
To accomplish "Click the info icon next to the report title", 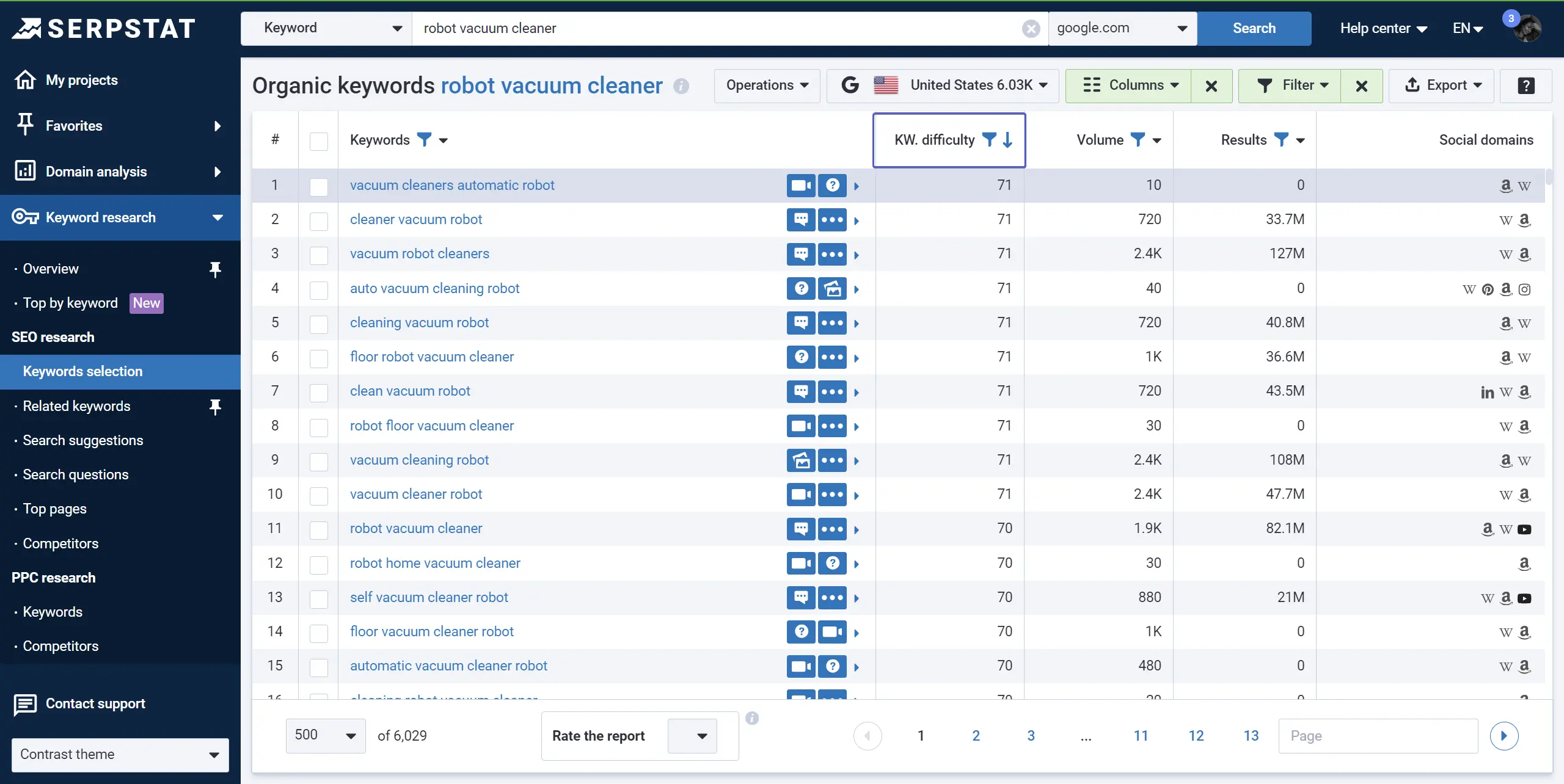I will point(681,86).
